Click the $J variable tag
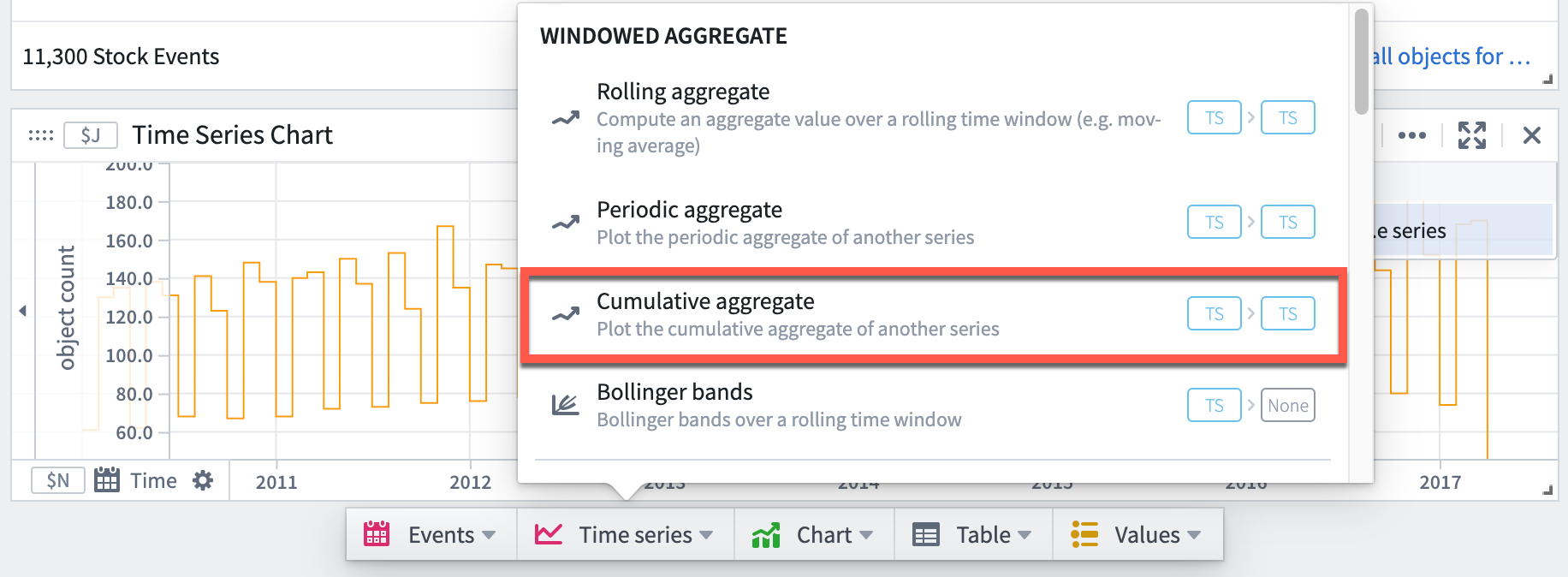1568x577 pixels. [x=91, y=135]
